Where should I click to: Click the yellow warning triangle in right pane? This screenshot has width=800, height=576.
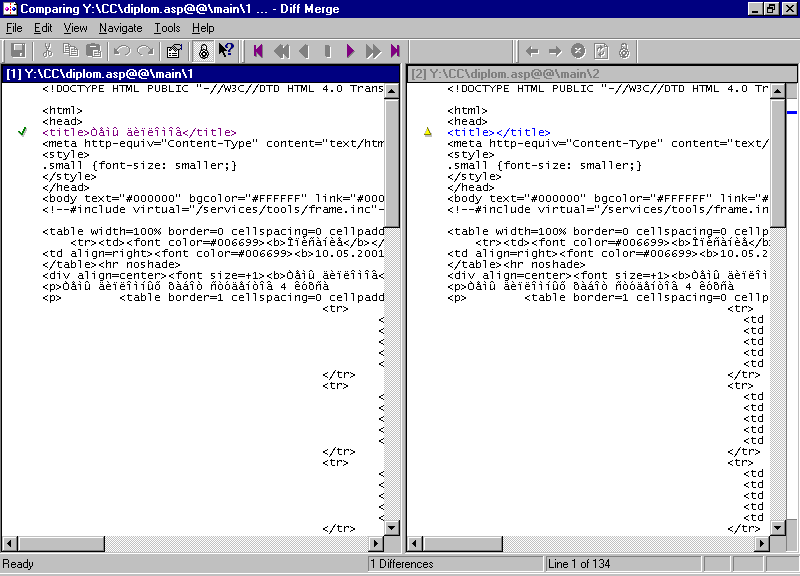(428, 132)
